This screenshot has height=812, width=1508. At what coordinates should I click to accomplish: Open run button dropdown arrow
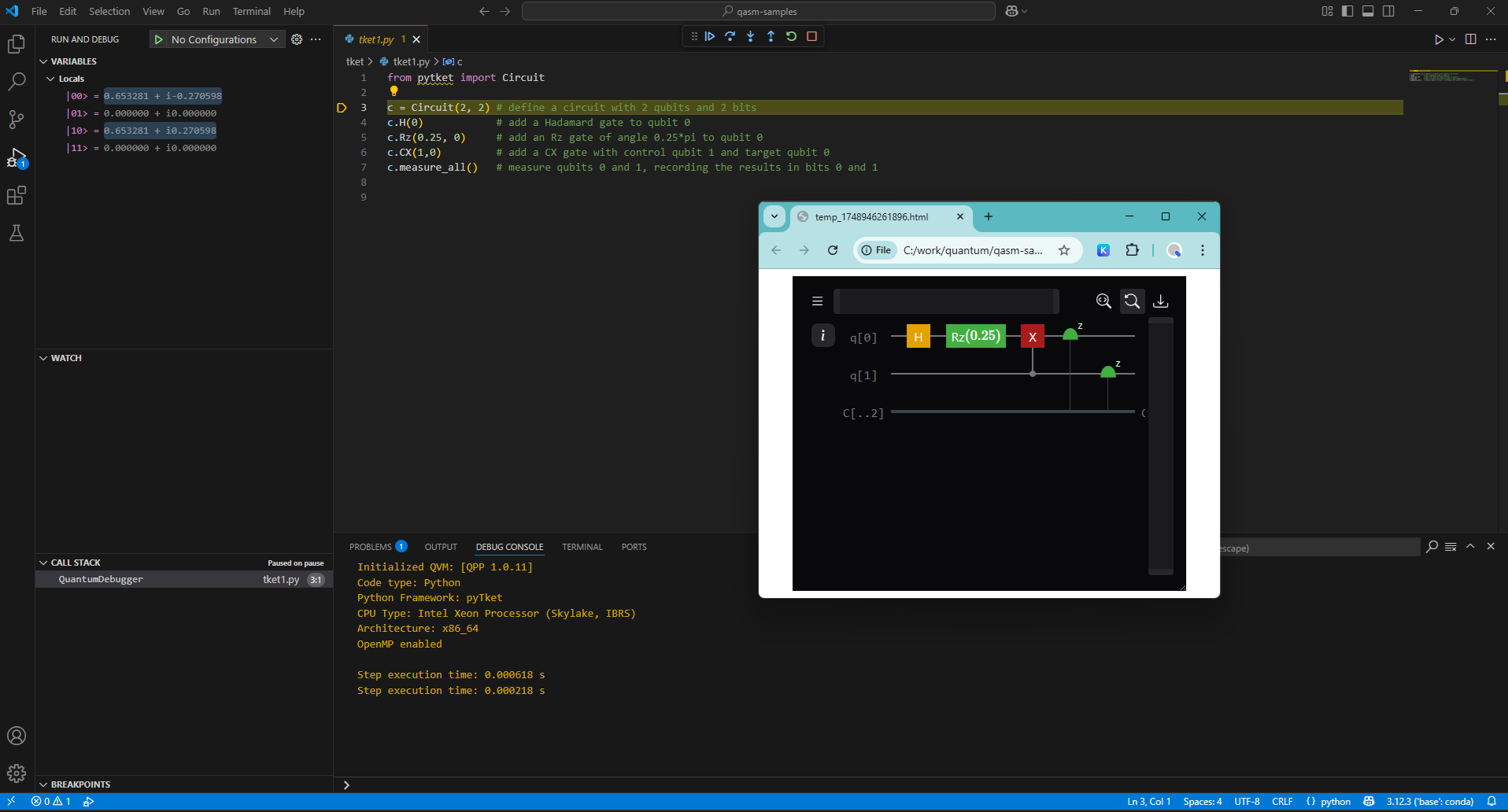(x=1452, y=39)
